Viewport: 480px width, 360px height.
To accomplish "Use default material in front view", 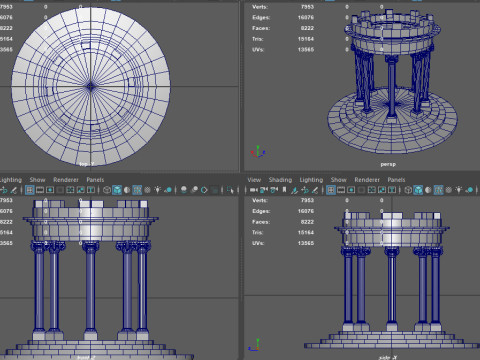I will [127, 190].
